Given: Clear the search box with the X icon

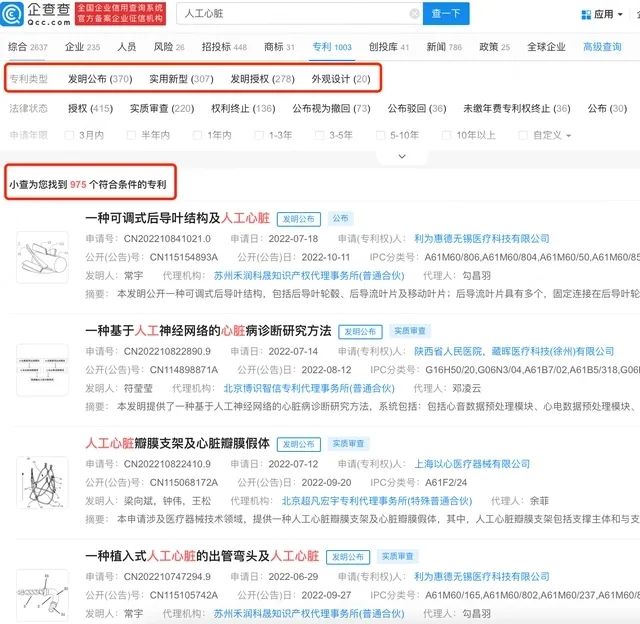Looking at the screenshot, I should [x=414, y=13].
